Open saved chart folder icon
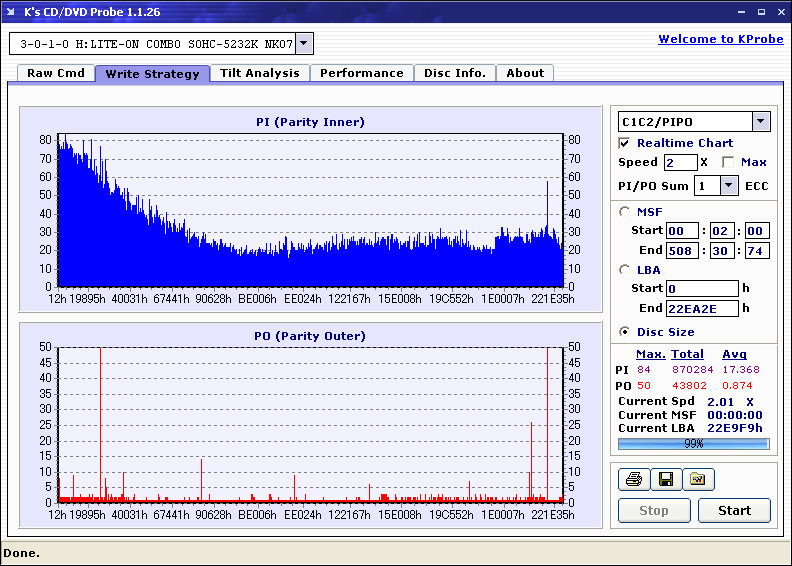Screen dimensions: 792x566 pos(698,480)
